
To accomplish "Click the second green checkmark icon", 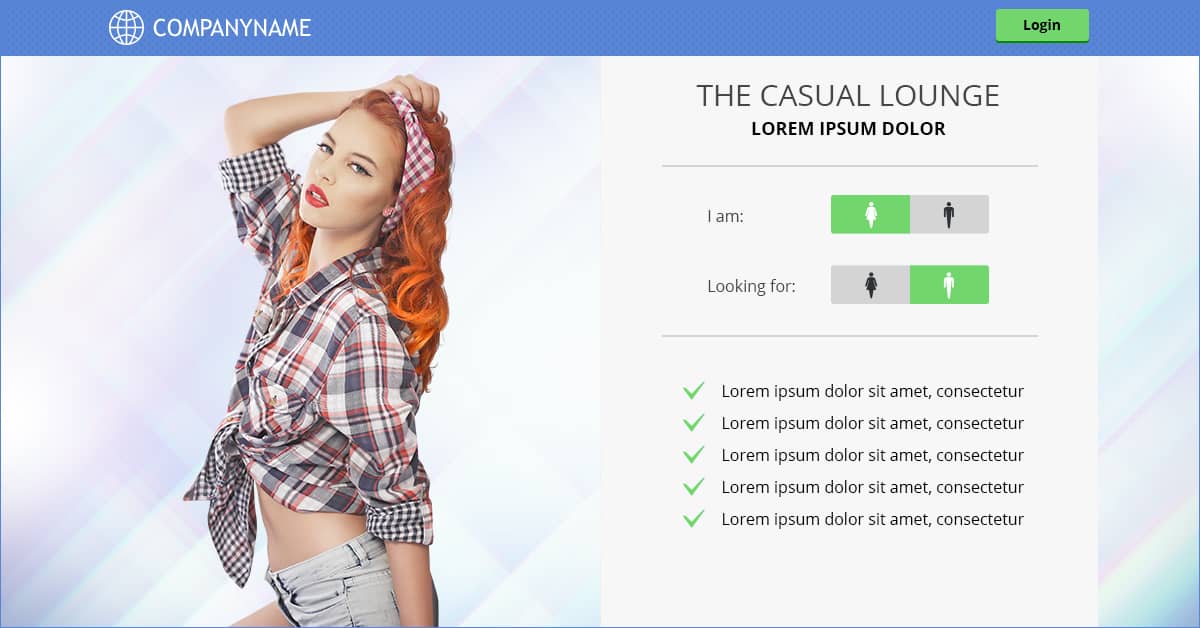I will pyautogui.click(x=693, y=423).
